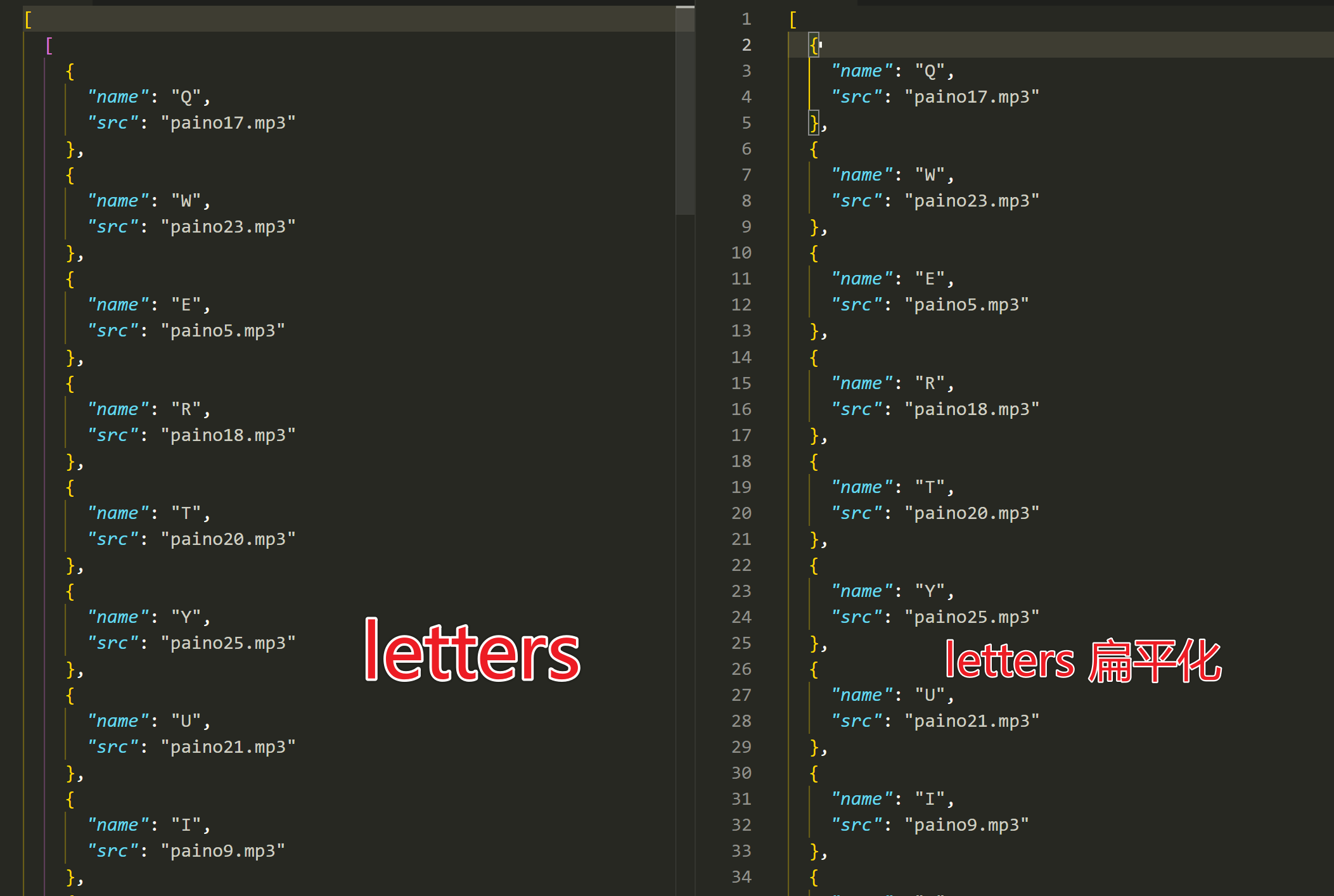The height and width of the screenshot is (896, 1334).
Task: Click the red "letters 扁平化" annotation
Action: (1082, 662)
